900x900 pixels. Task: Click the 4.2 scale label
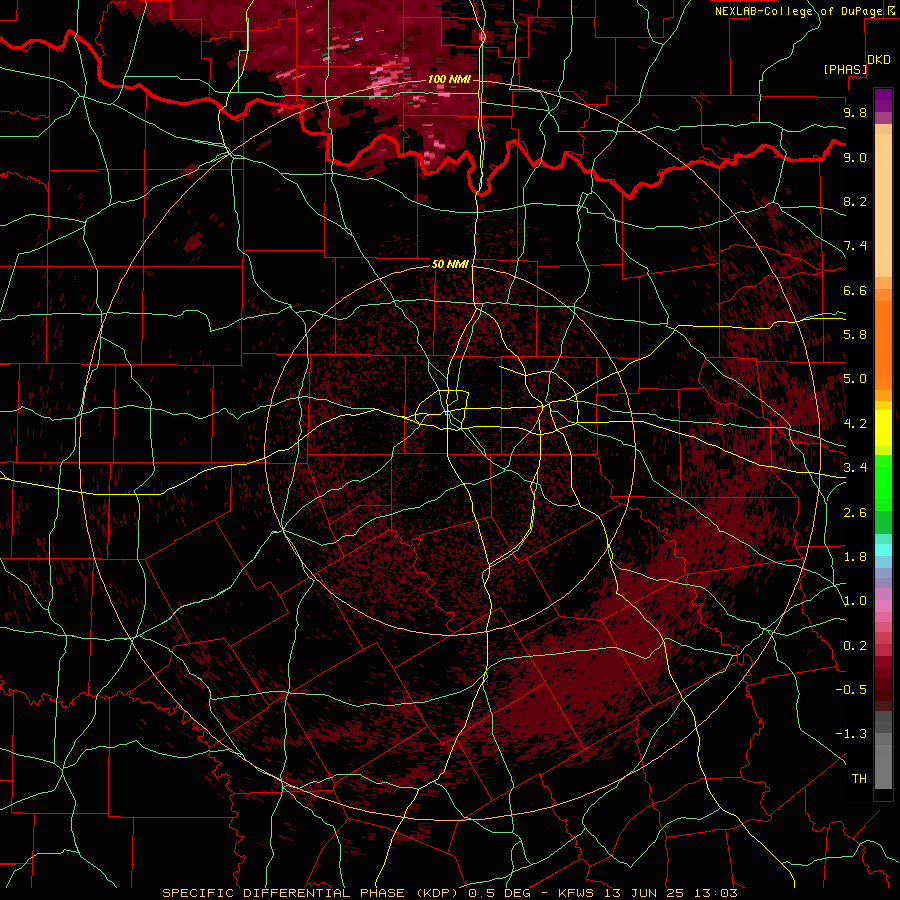pyautogui.click(x=855, y=424)
